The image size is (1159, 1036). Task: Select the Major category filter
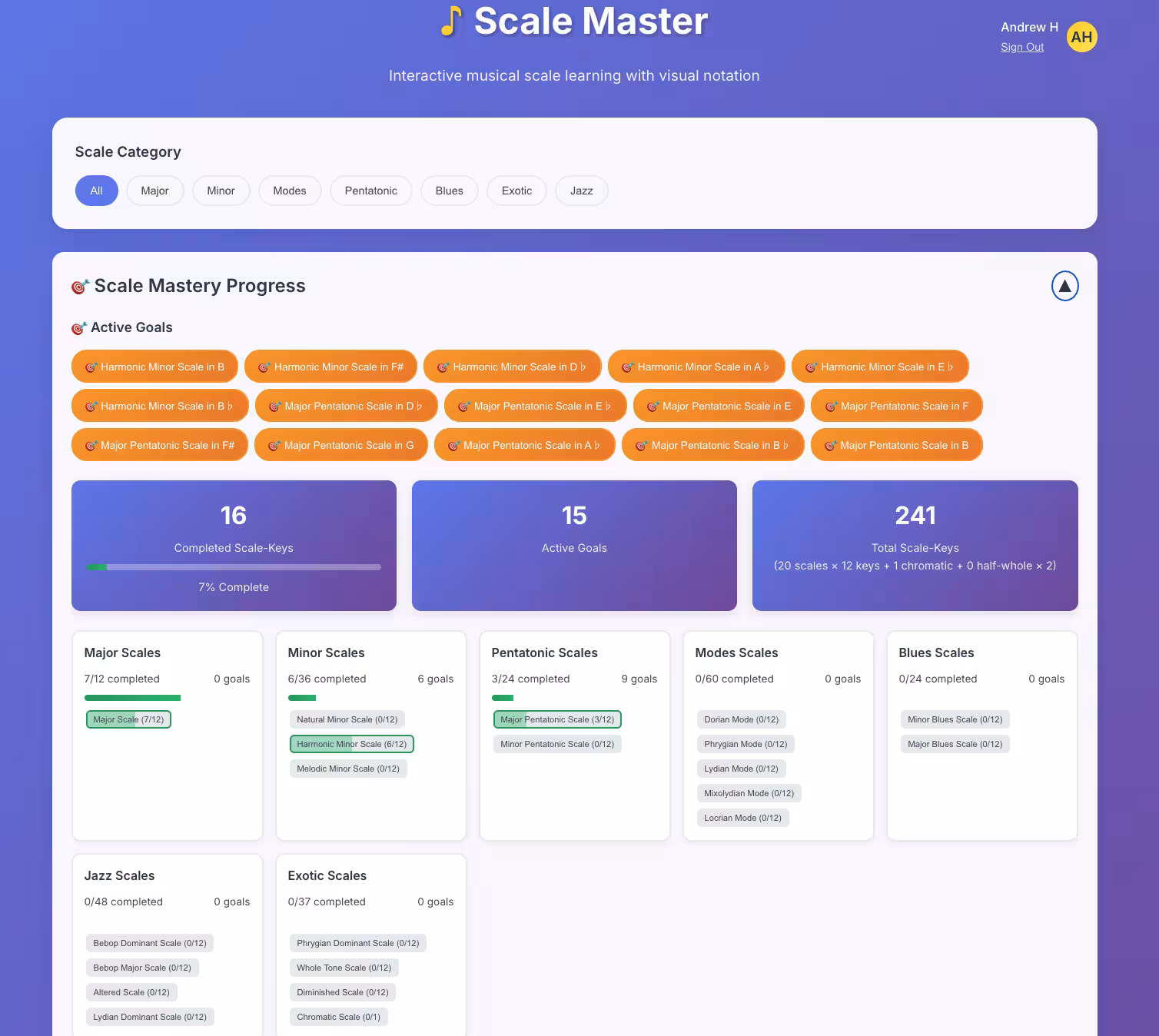pyautogui.click(x=154, y=191)
